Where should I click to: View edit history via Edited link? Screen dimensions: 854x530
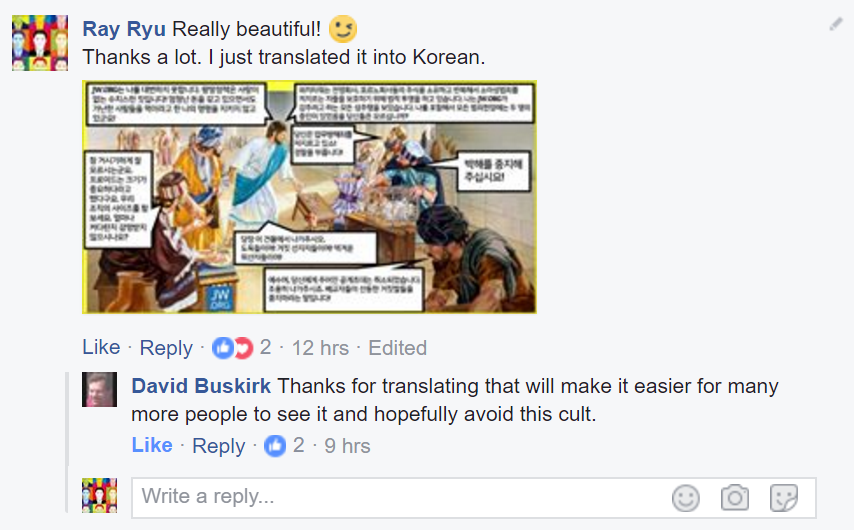pyautogui.click(x=398, y=348)
